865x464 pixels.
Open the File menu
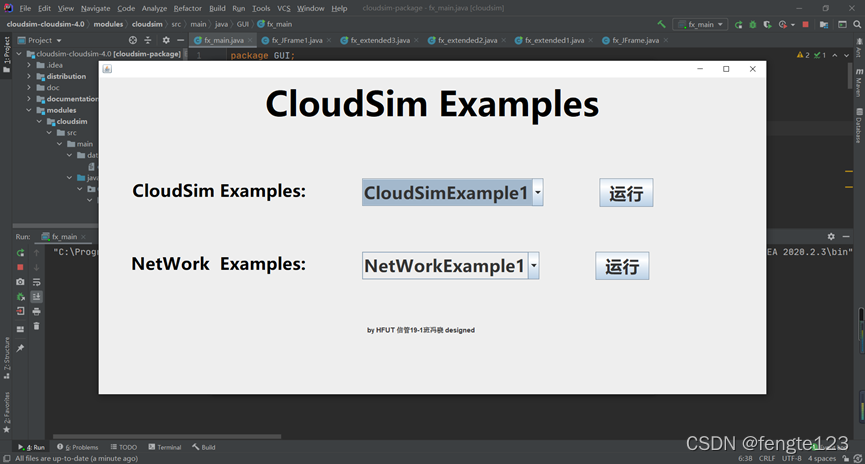click(x=25, y=8)
